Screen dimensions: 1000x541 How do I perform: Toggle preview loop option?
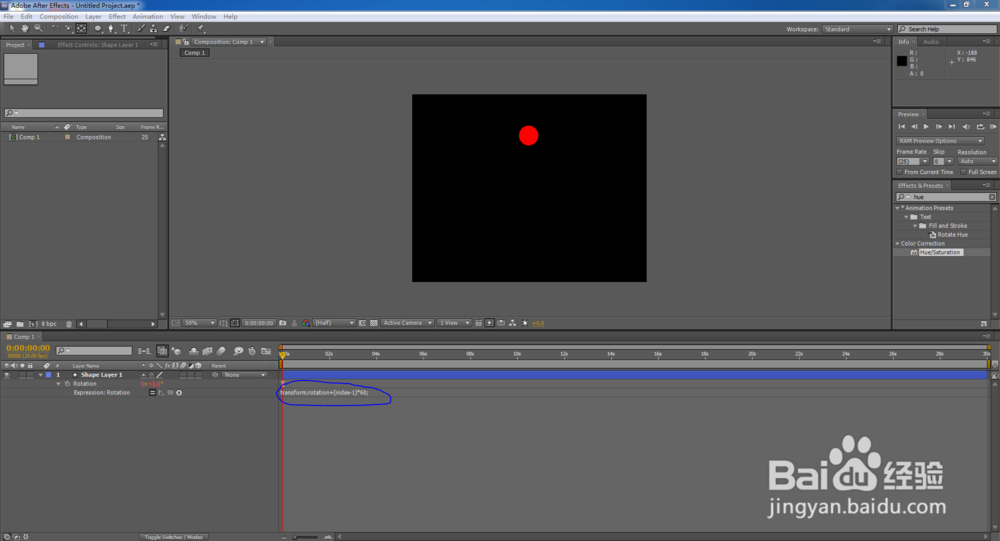pyautogui.click(x=981, y=126)
